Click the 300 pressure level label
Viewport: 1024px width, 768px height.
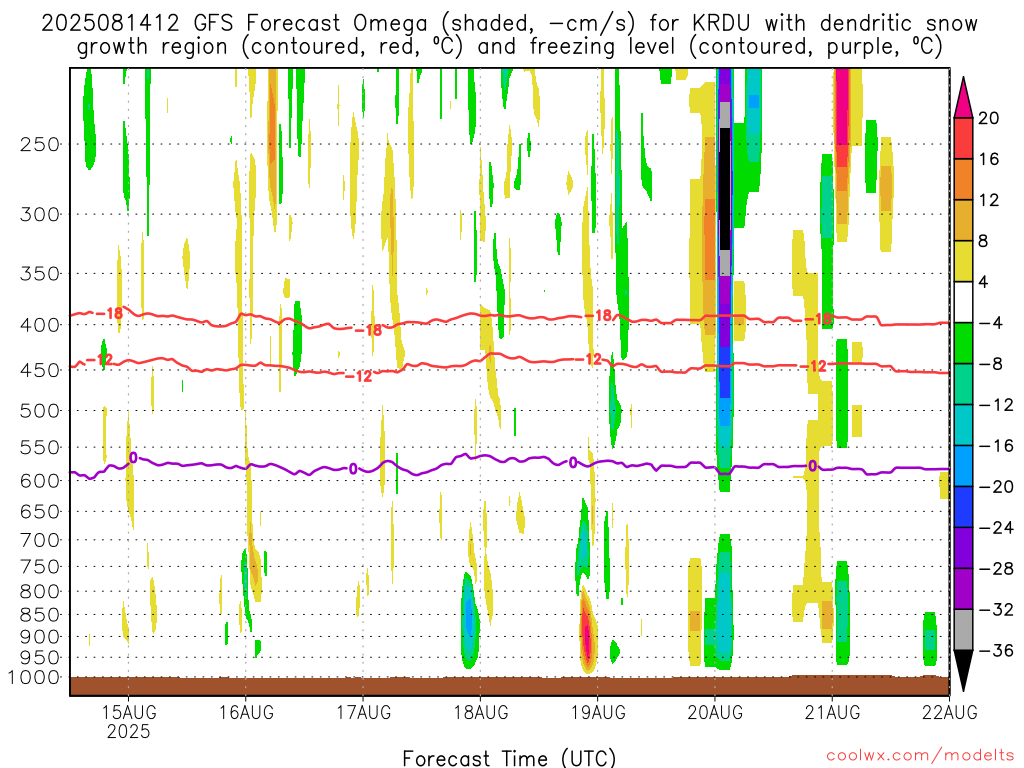[40, 214]
